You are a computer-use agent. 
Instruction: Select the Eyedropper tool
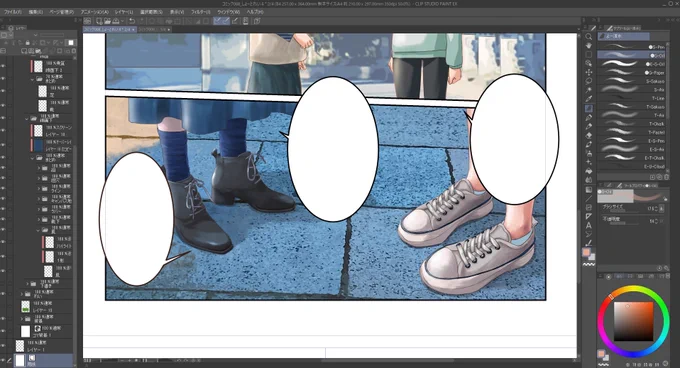[588, 99]
